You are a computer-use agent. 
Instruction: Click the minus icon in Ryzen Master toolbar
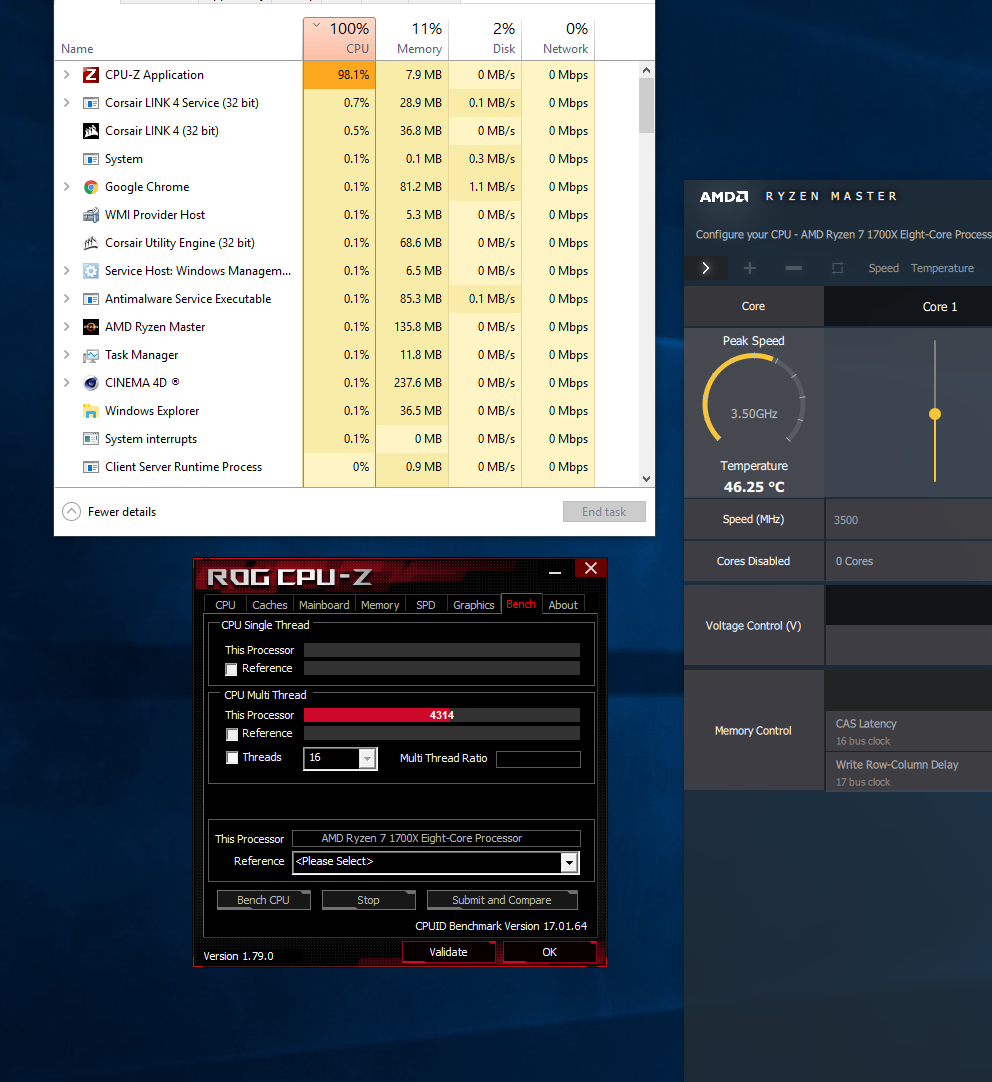coord(793,268)
